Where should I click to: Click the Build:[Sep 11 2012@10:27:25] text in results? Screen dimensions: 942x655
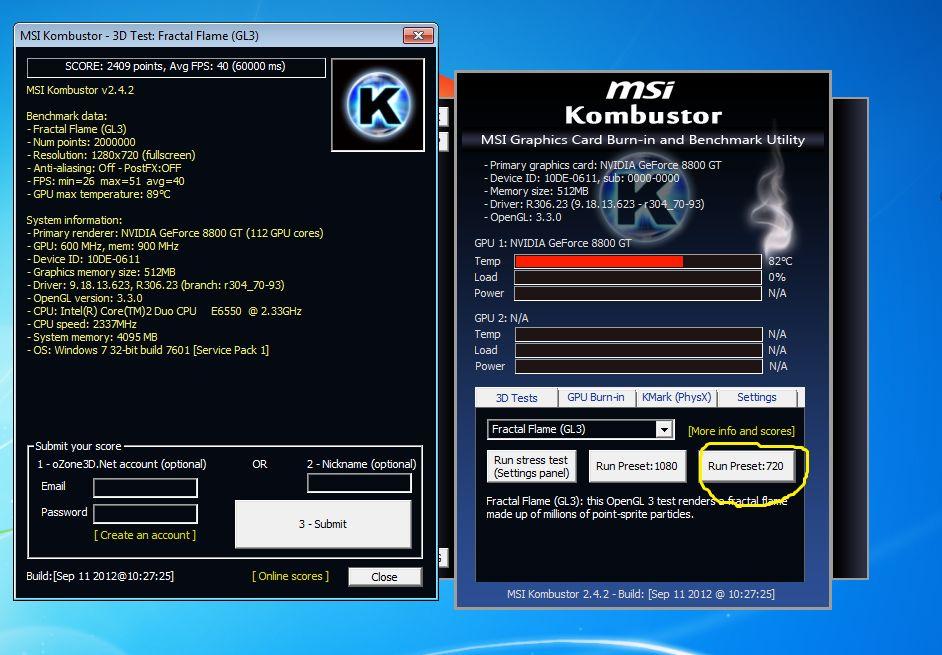point(100,576)
